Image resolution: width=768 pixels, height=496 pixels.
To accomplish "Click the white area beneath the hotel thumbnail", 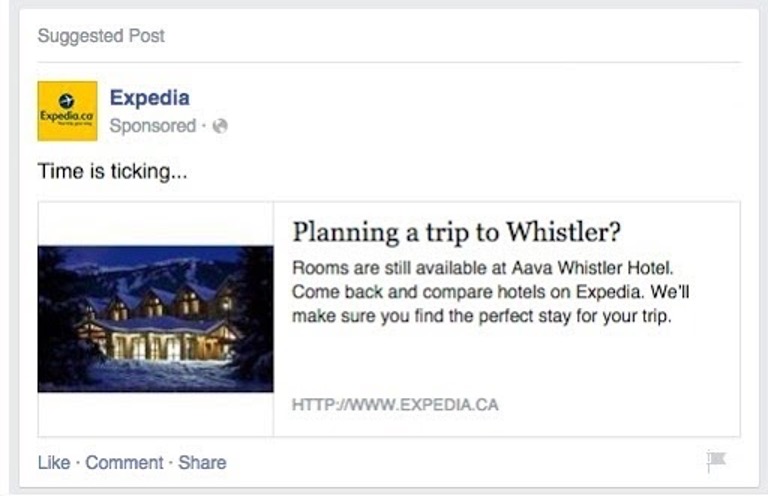I will point(155,414).
